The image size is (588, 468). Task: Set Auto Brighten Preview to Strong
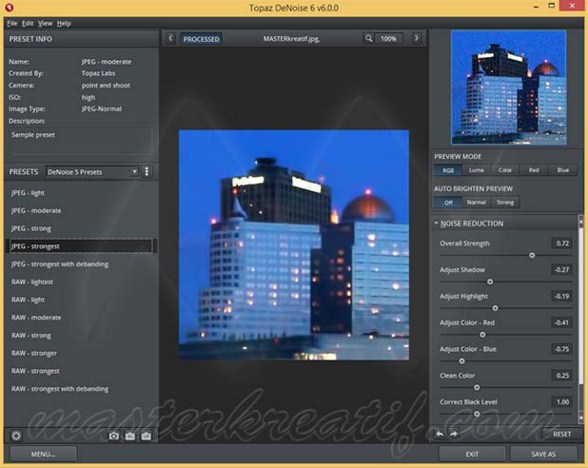(x=505, y=202)
